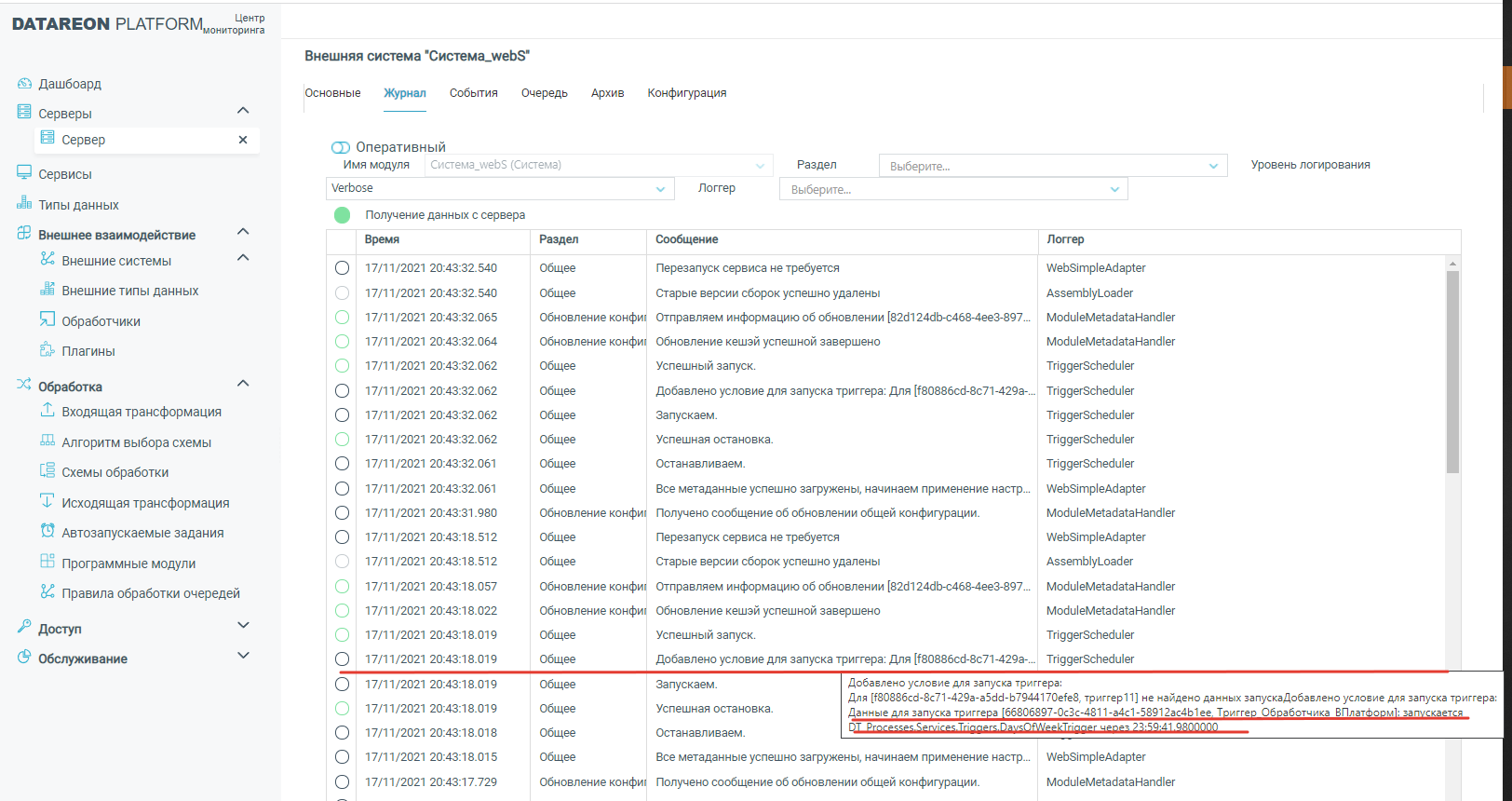Image resolution: width=1512 pixels, height=801 pixels.
Task: Click the Плагины puzzle icon
Action: [x=47, y=350]
